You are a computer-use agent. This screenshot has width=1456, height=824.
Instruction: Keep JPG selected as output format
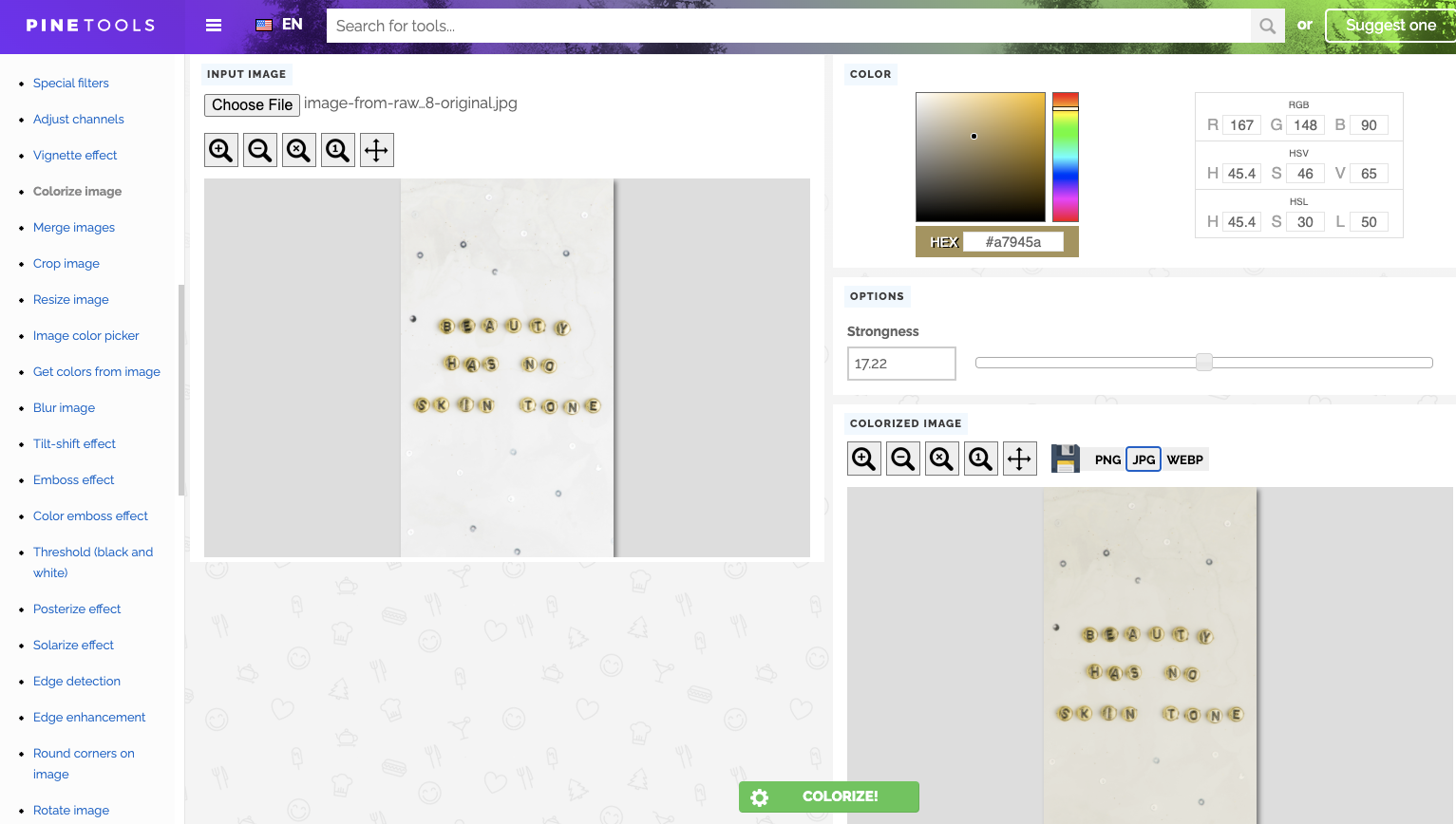point(1144,459)
